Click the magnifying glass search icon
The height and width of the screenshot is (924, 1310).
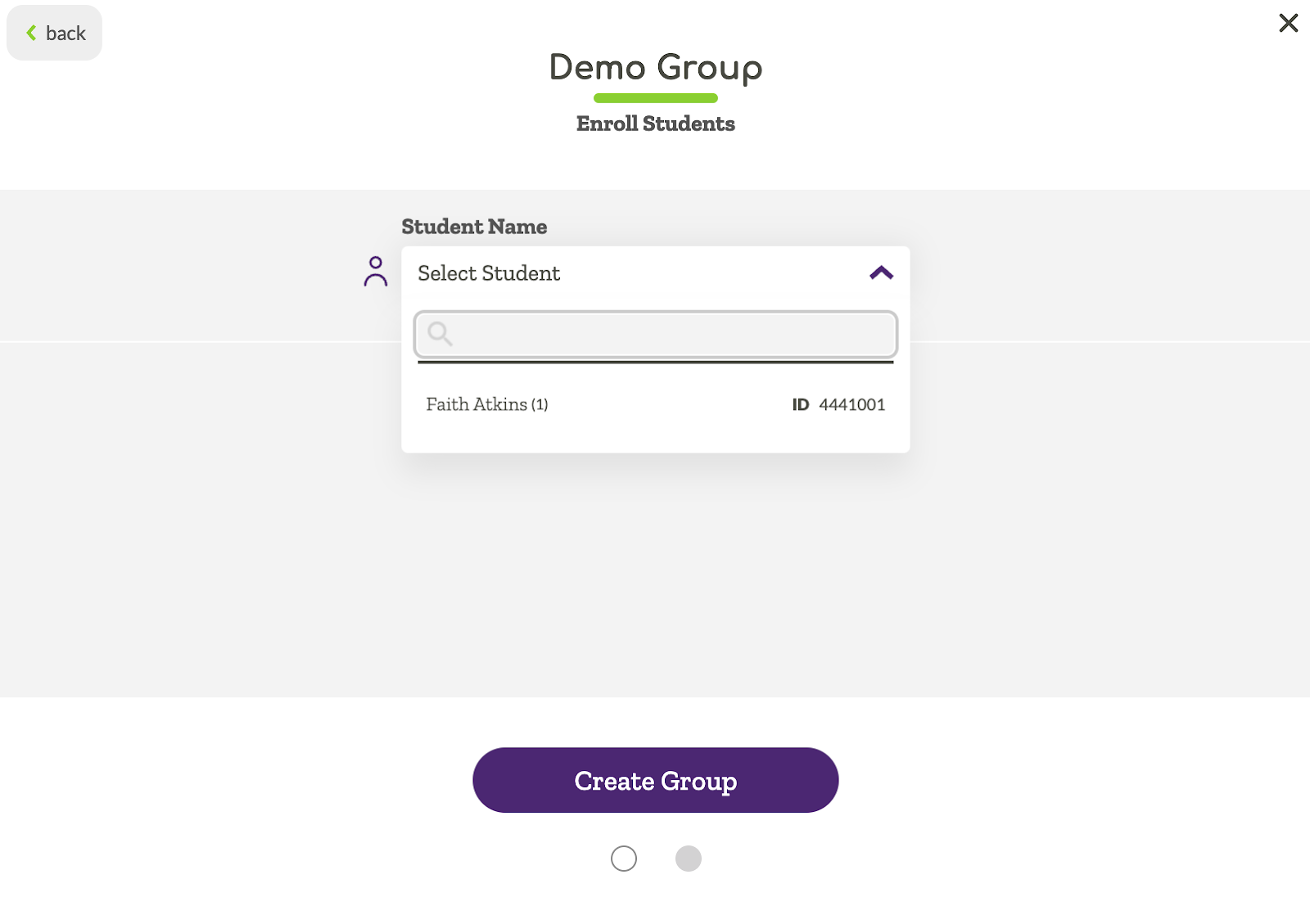point(440,335)
